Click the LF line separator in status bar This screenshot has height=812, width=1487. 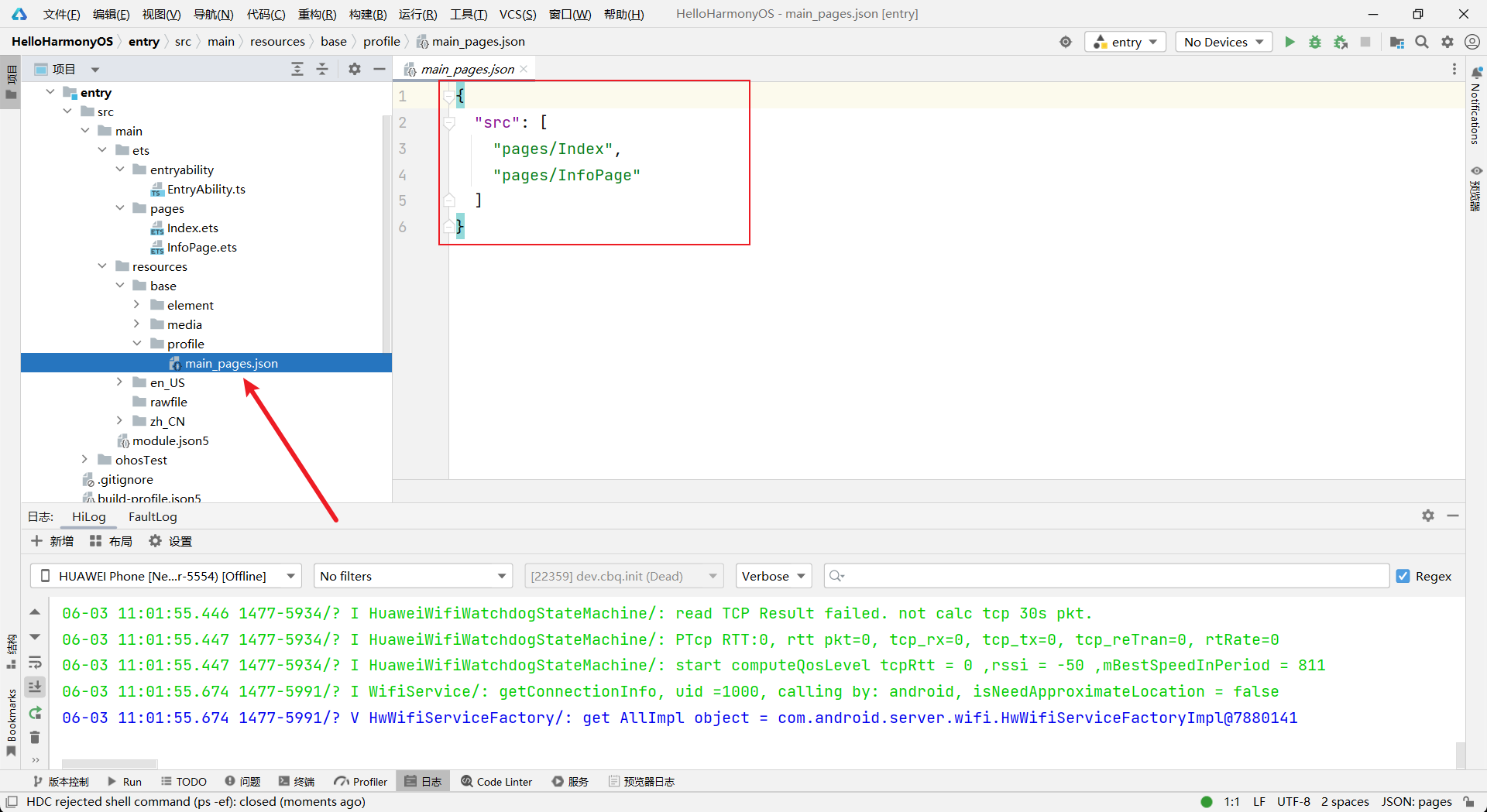pos(1259,801)
